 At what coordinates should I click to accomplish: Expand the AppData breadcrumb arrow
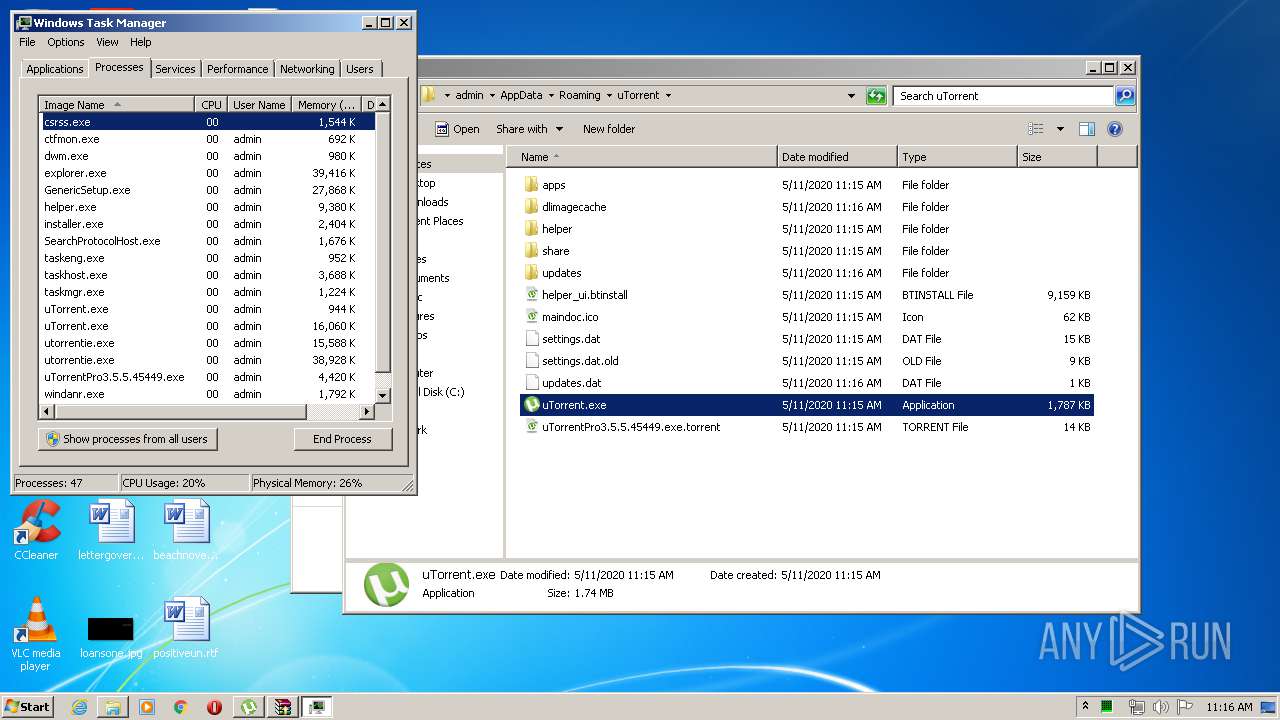coord(551,96)
